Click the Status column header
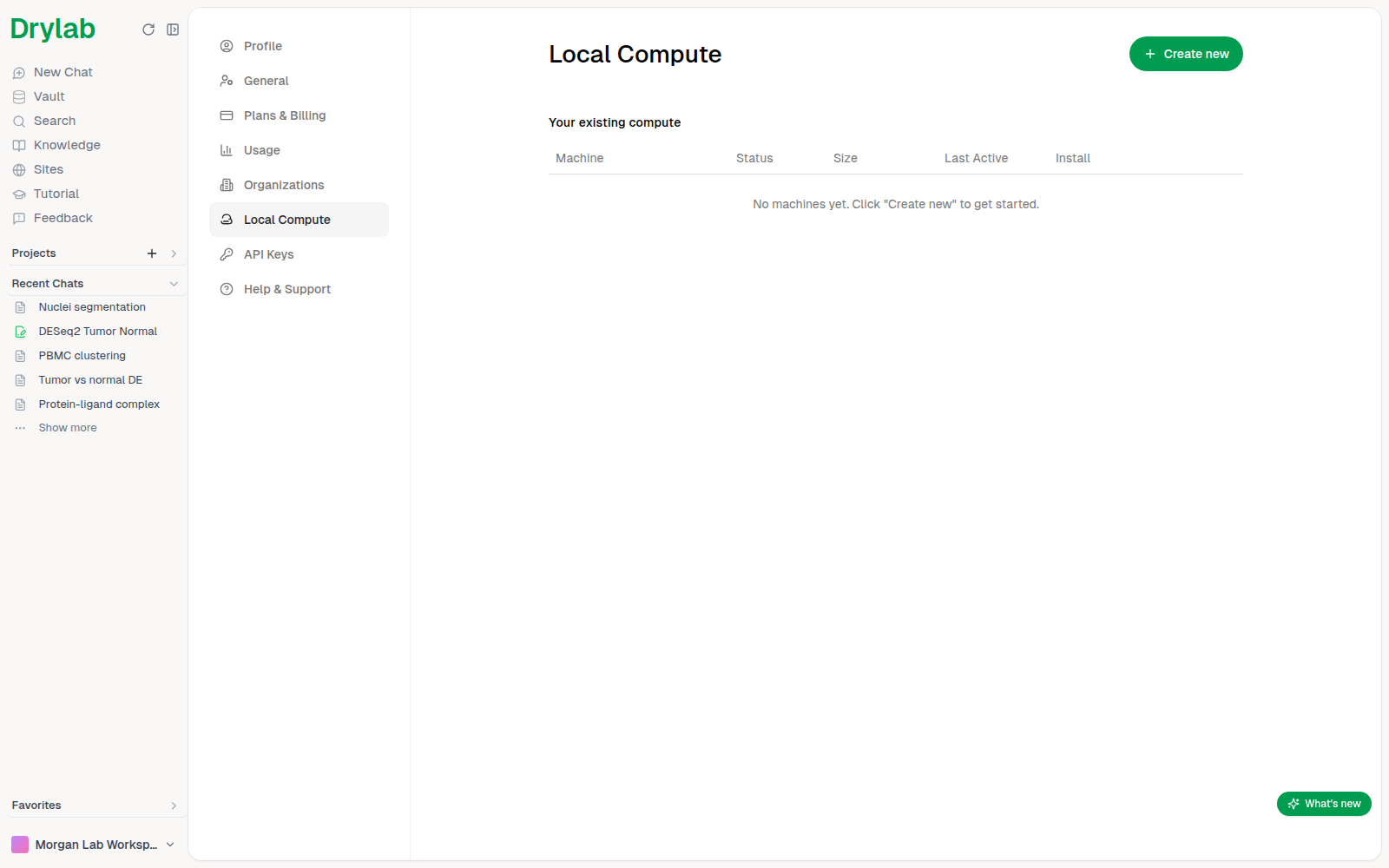 (x=754, y=158)
